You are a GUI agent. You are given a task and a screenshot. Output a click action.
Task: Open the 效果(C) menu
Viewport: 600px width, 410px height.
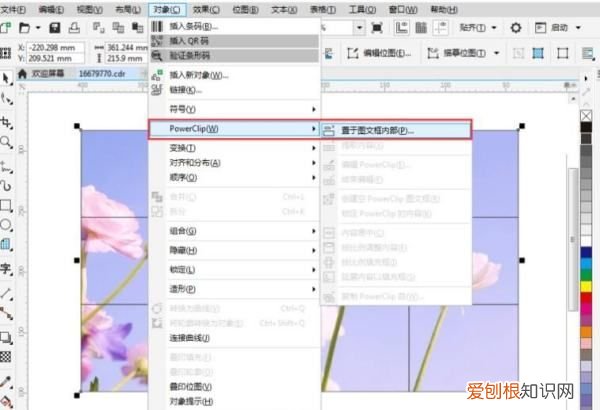pos(206,10)
